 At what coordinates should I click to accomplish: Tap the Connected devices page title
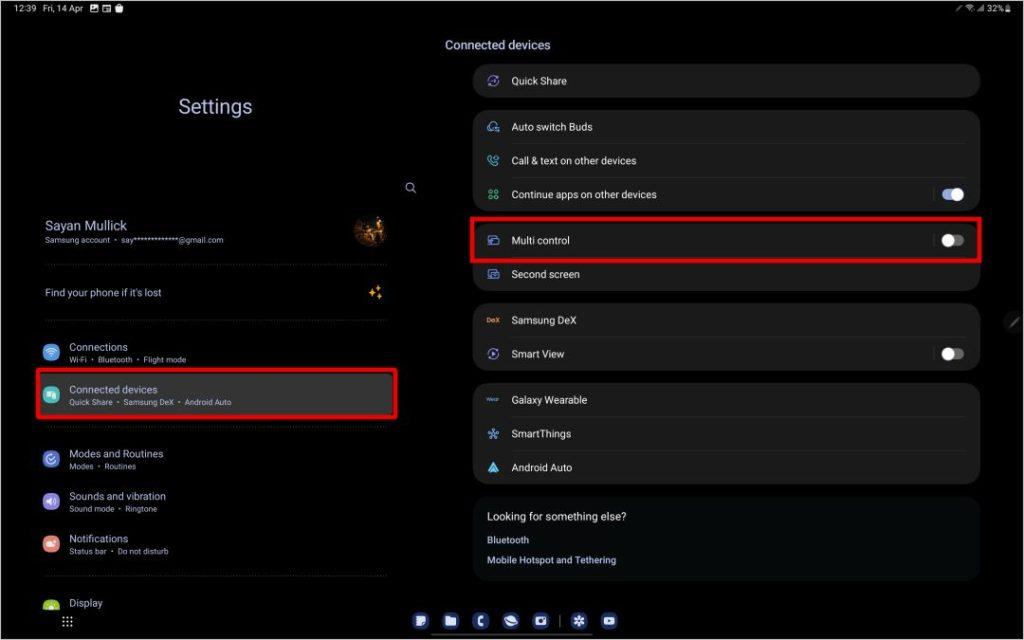tap(498, 45)
